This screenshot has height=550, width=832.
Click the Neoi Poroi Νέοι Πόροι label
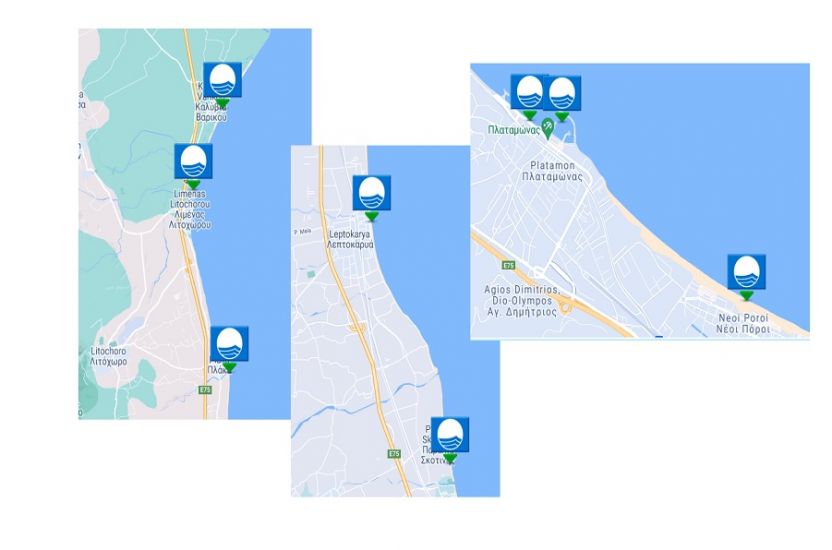pos(743,324)
